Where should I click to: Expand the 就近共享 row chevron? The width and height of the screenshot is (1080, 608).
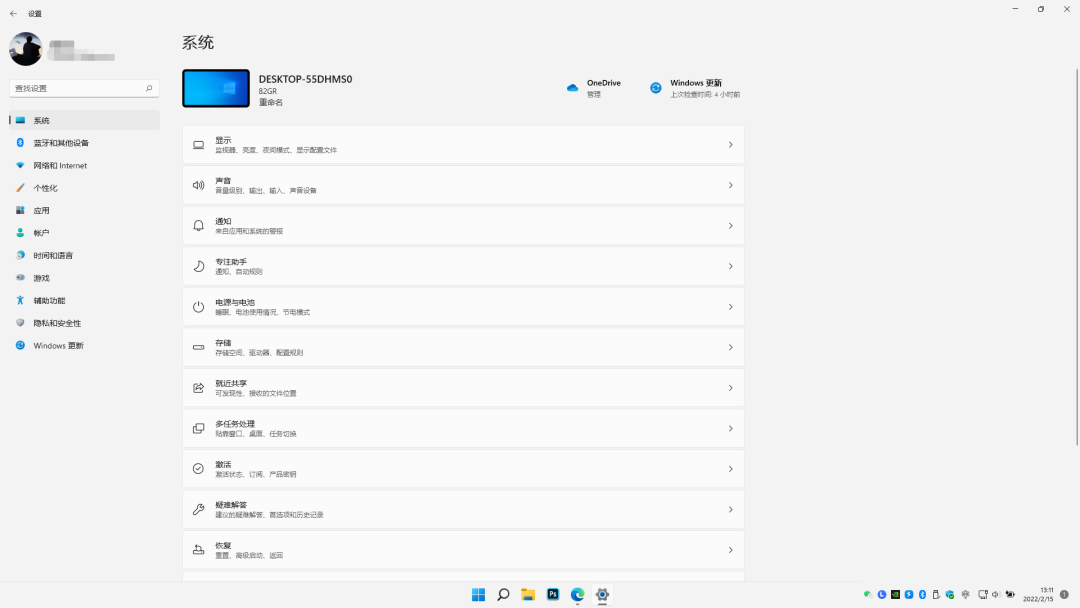click(x=730, y=388)
